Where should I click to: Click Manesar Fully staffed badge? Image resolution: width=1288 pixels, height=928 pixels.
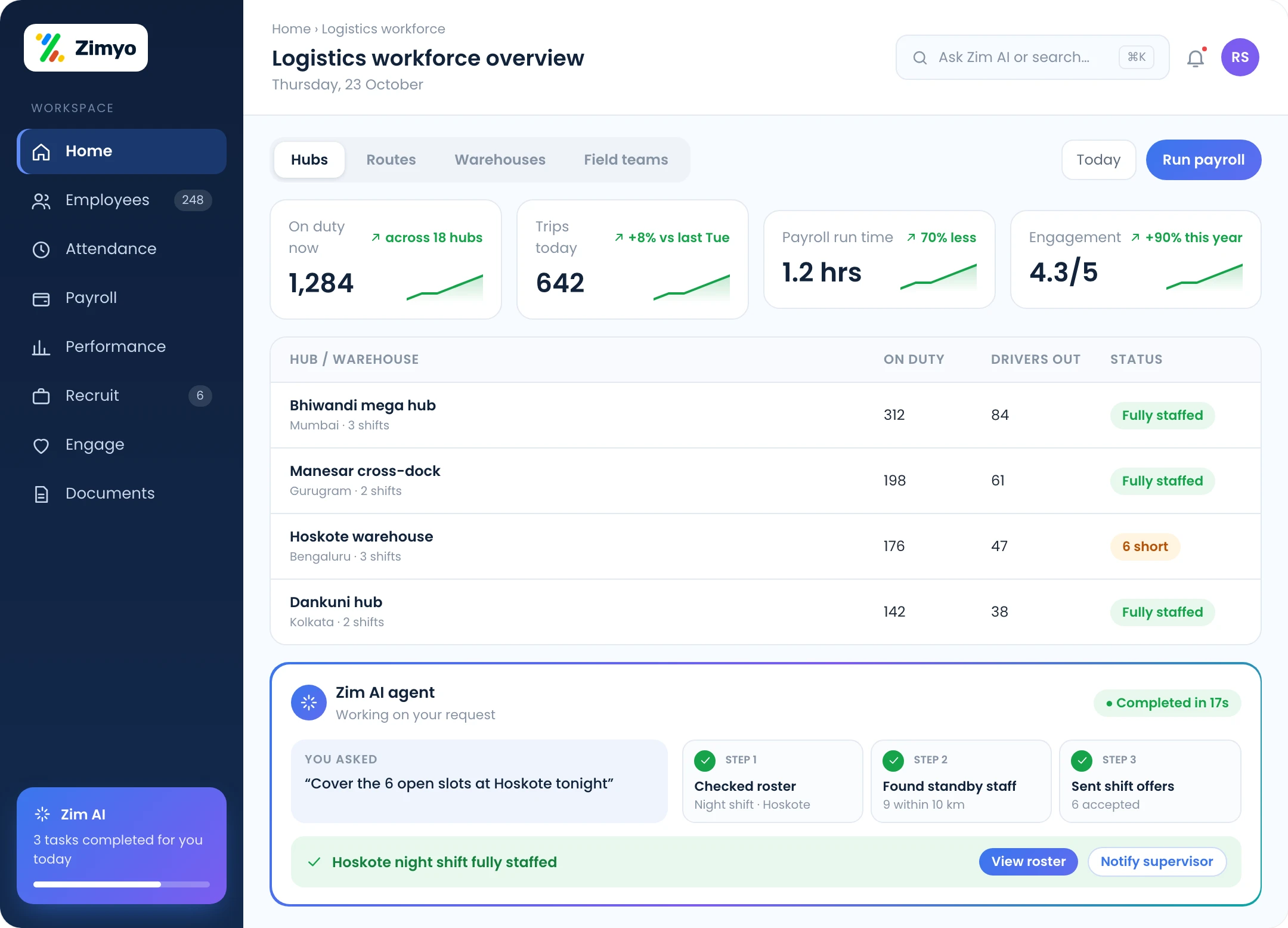click(x=1162, y=481)
